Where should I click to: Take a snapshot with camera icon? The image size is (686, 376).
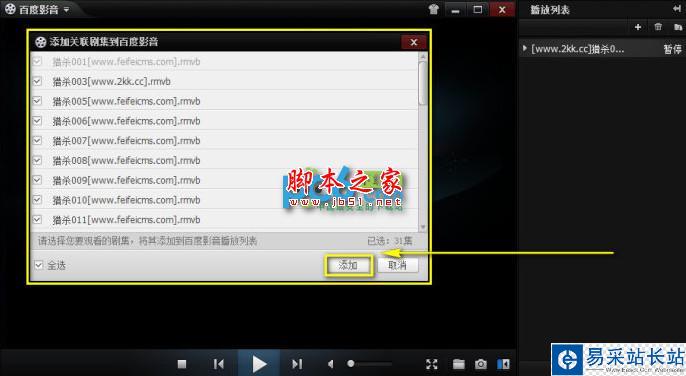(481, 364)
